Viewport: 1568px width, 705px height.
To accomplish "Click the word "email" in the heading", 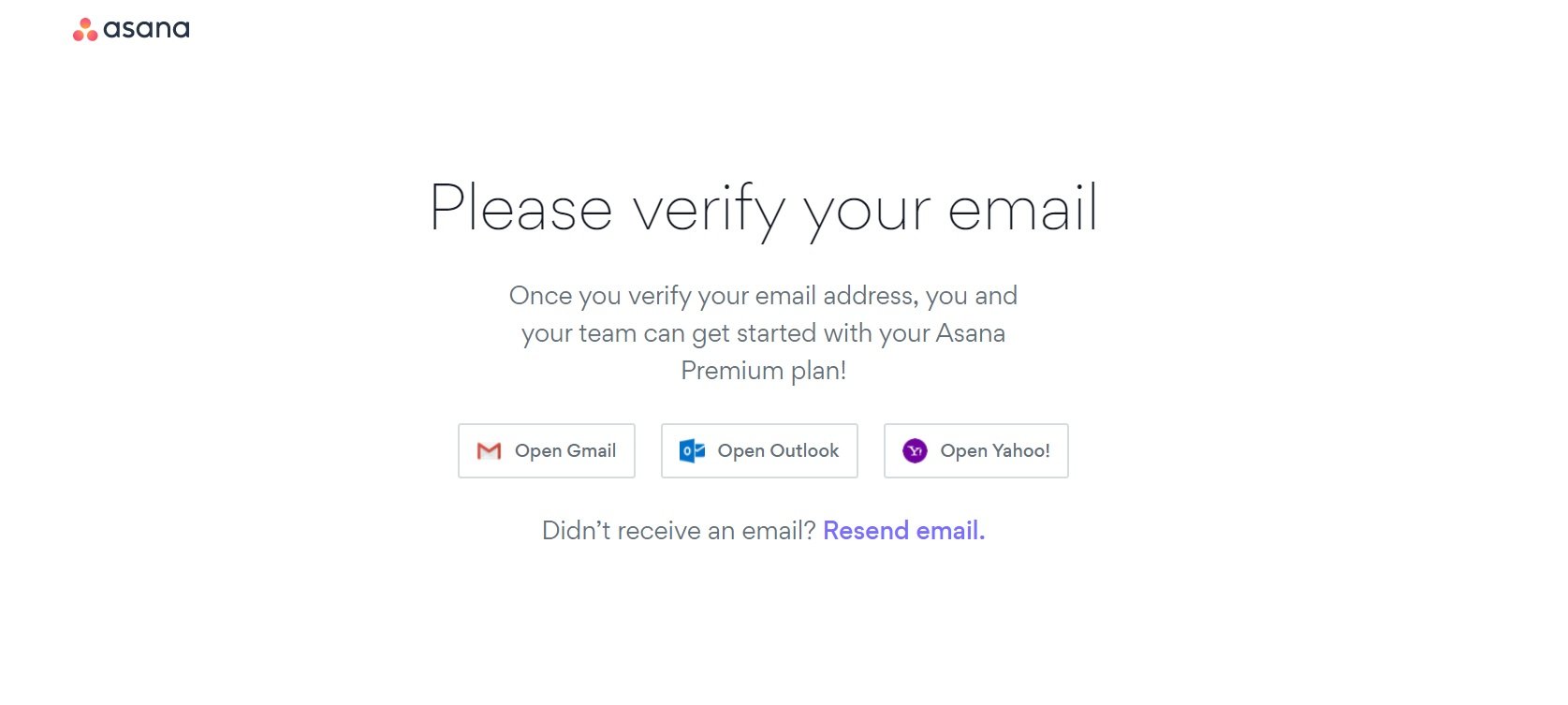I will (x=1022, y=207).
